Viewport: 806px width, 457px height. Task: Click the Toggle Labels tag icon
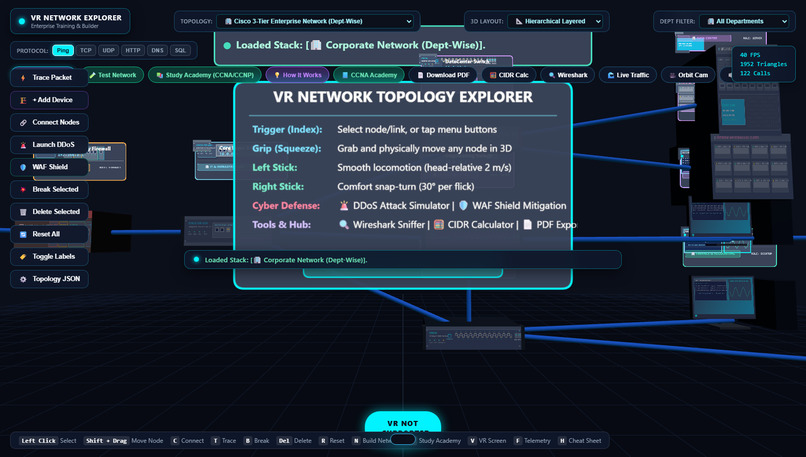click(x=23, y=257)
